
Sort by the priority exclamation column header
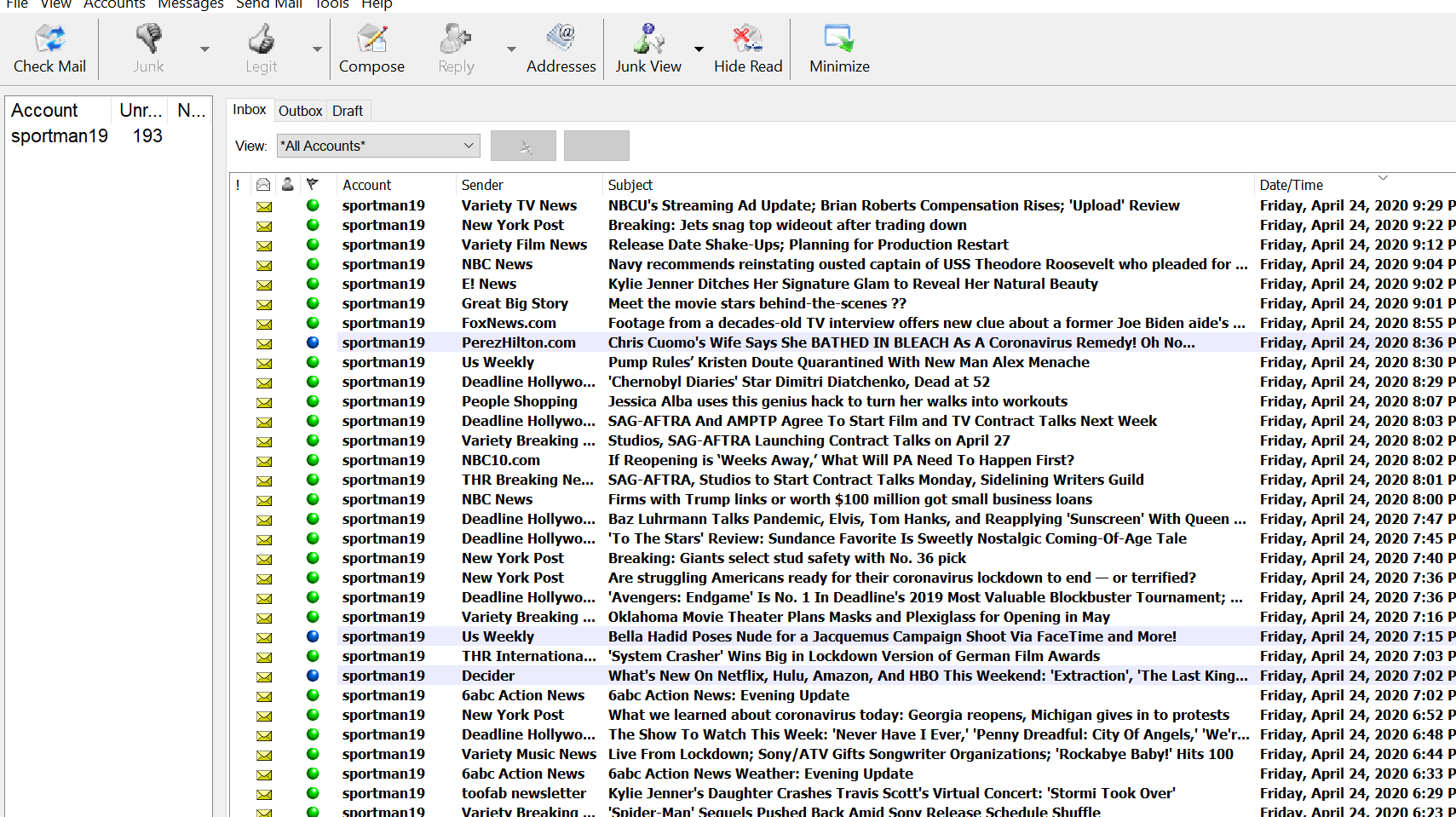tap(238, 185)
